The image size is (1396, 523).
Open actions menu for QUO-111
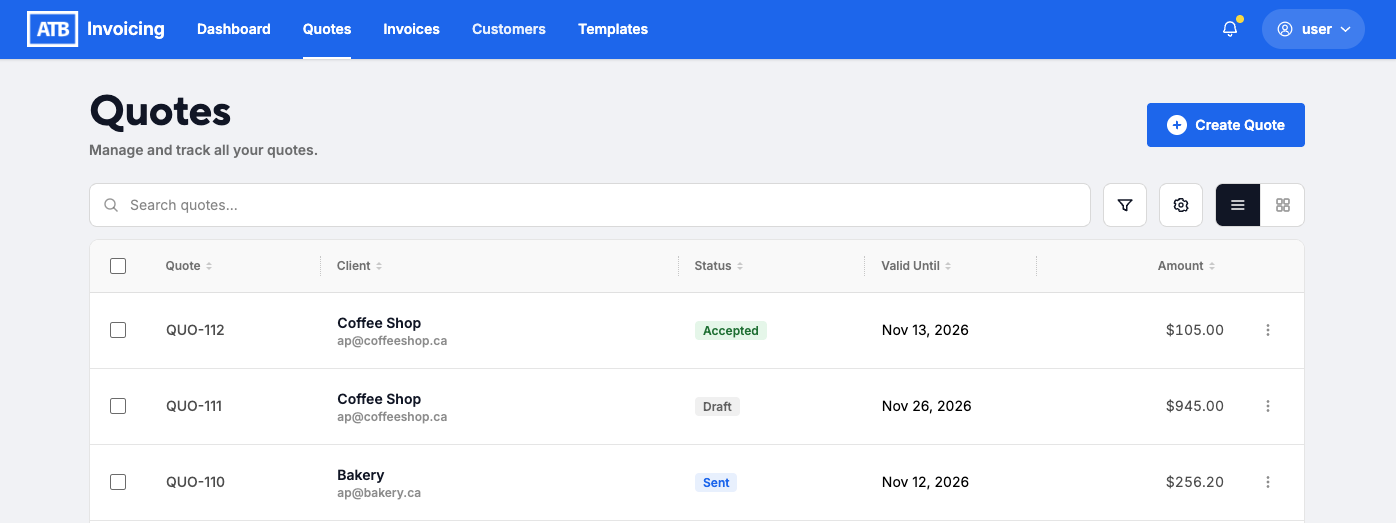click(x=1268, y=406)
